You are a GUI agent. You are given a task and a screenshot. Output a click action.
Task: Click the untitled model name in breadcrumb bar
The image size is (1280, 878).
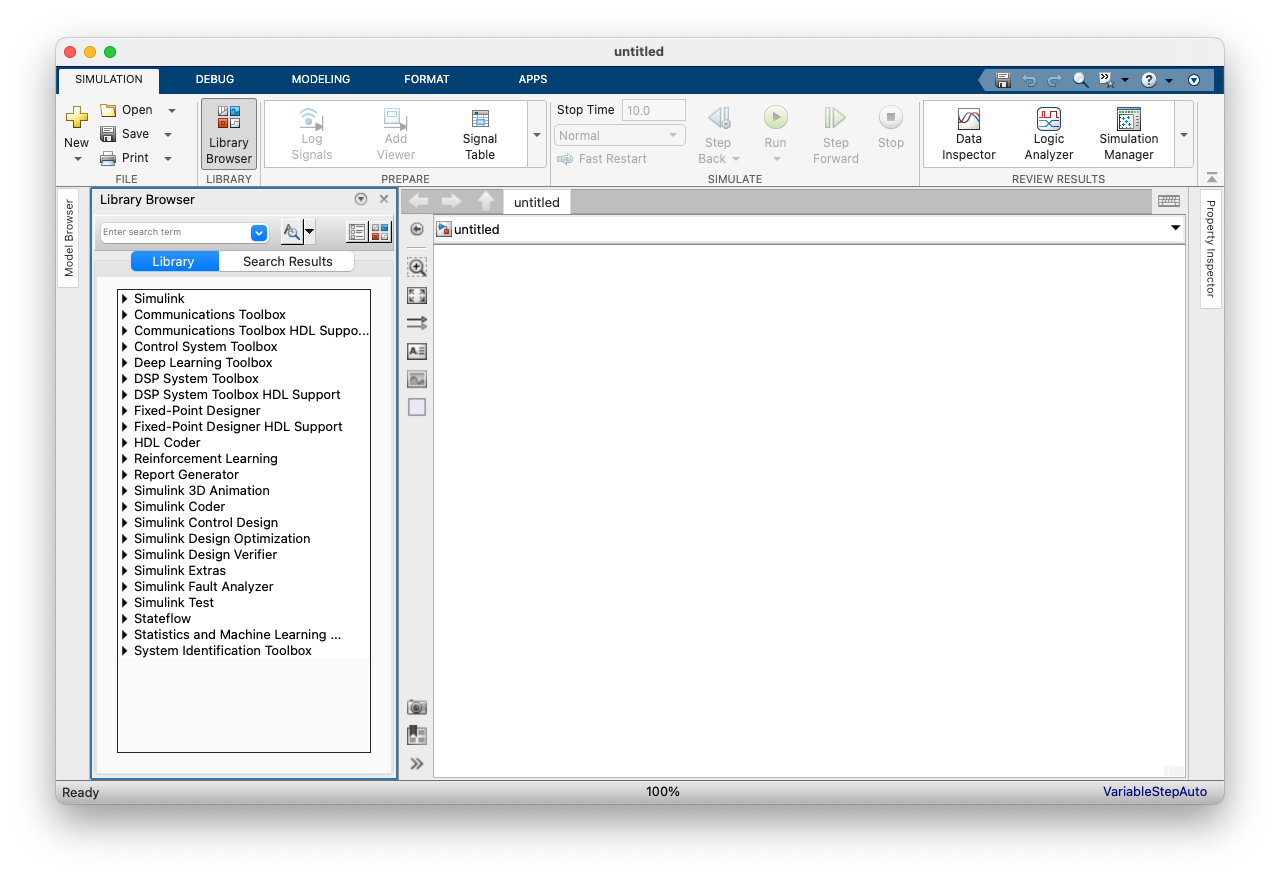[476, 229]
